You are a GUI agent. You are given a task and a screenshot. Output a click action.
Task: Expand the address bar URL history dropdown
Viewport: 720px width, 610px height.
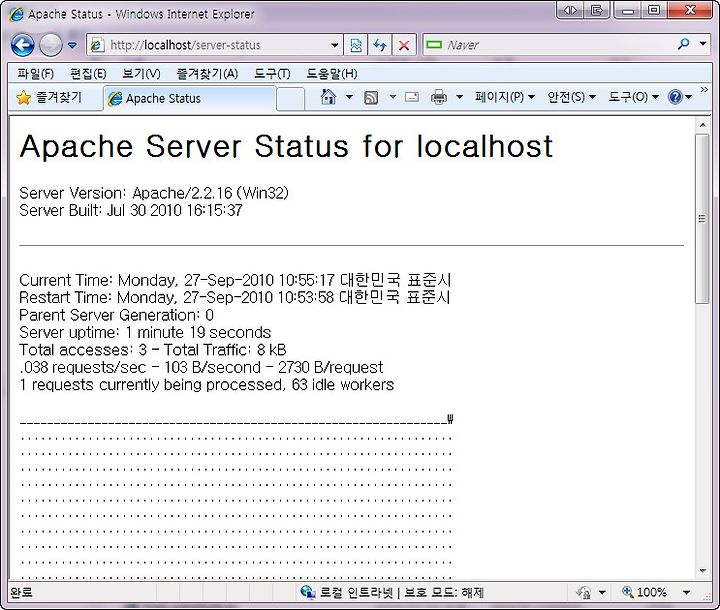335,45
